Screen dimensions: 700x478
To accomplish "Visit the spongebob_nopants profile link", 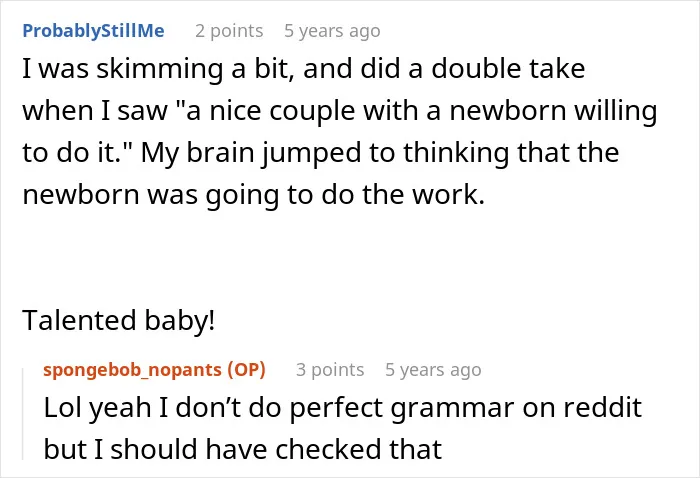I will 132,370.
